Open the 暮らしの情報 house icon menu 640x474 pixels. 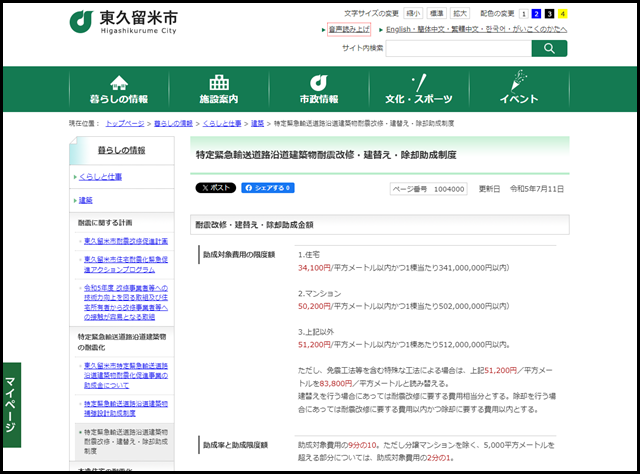tap(118, 89)
